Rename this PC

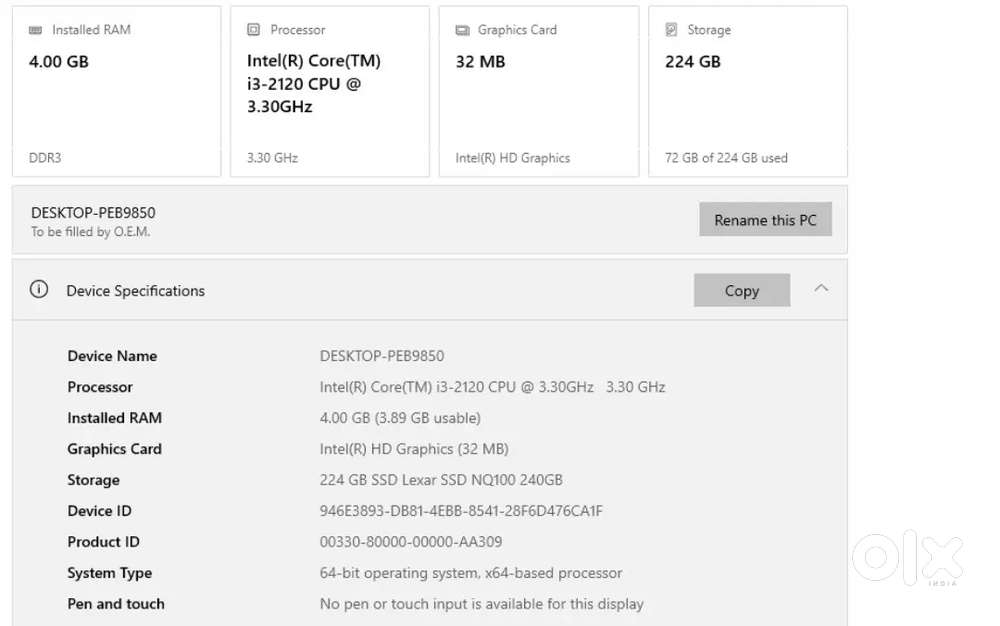pyautogui.click(x=765, y=219)
